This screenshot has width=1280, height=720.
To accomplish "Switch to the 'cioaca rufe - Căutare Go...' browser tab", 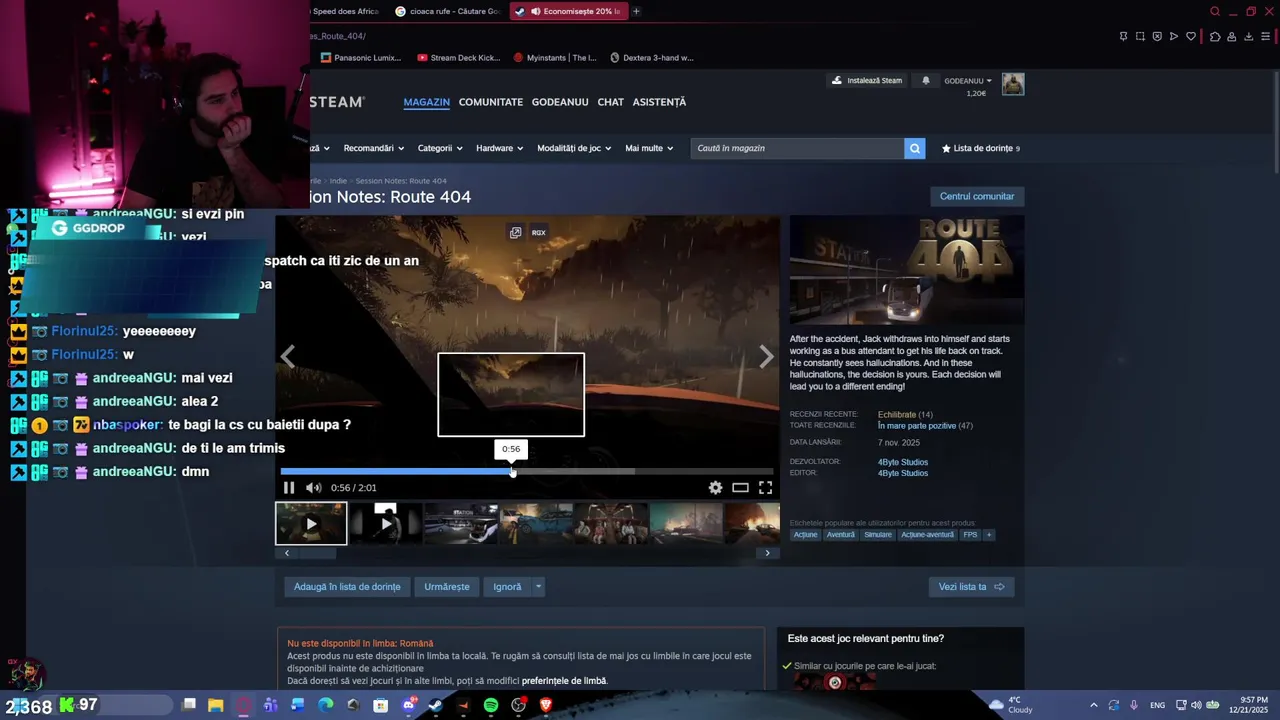I will [x=447, y=11].
